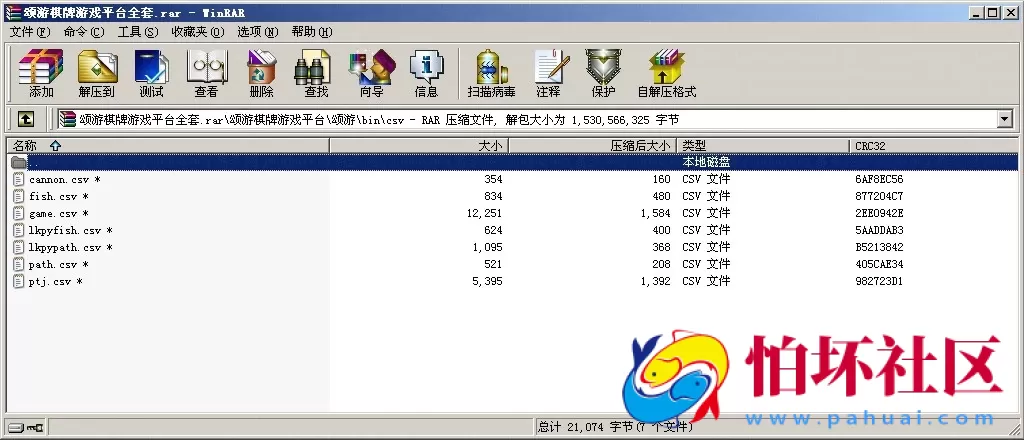This screenshot has width=1024, height=440.
Task: Click the drive/key icon in status bar
Action: pos(25,428)
